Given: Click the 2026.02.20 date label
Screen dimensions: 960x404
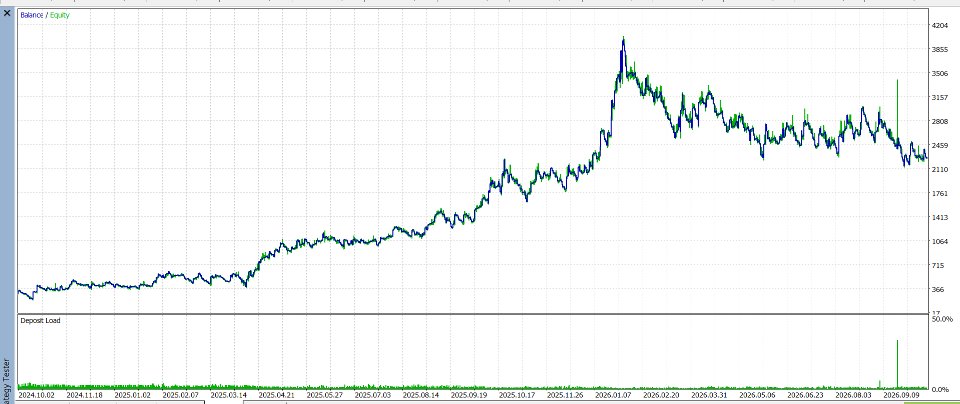Looking at the screenshot, I should coord(661,395).
